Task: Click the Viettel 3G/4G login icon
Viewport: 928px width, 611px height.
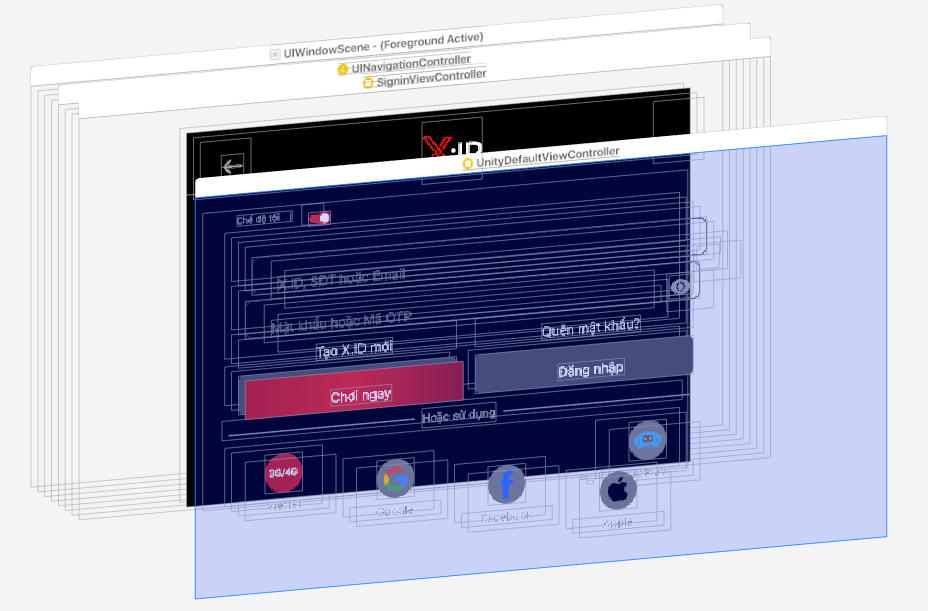Action: (x=281, y=472)
